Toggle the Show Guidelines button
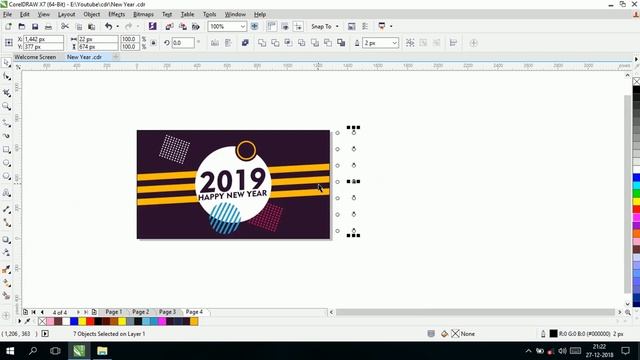 click(298, 27)
